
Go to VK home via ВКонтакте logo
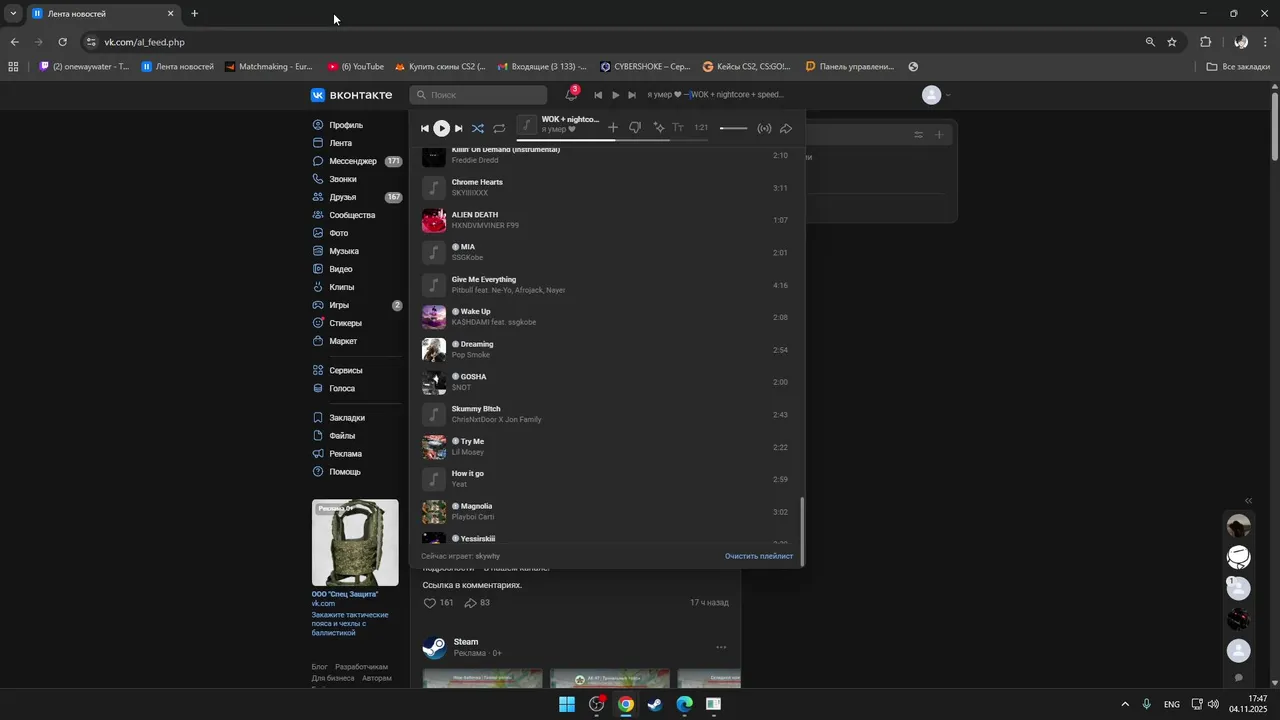[x=351, y=95]
